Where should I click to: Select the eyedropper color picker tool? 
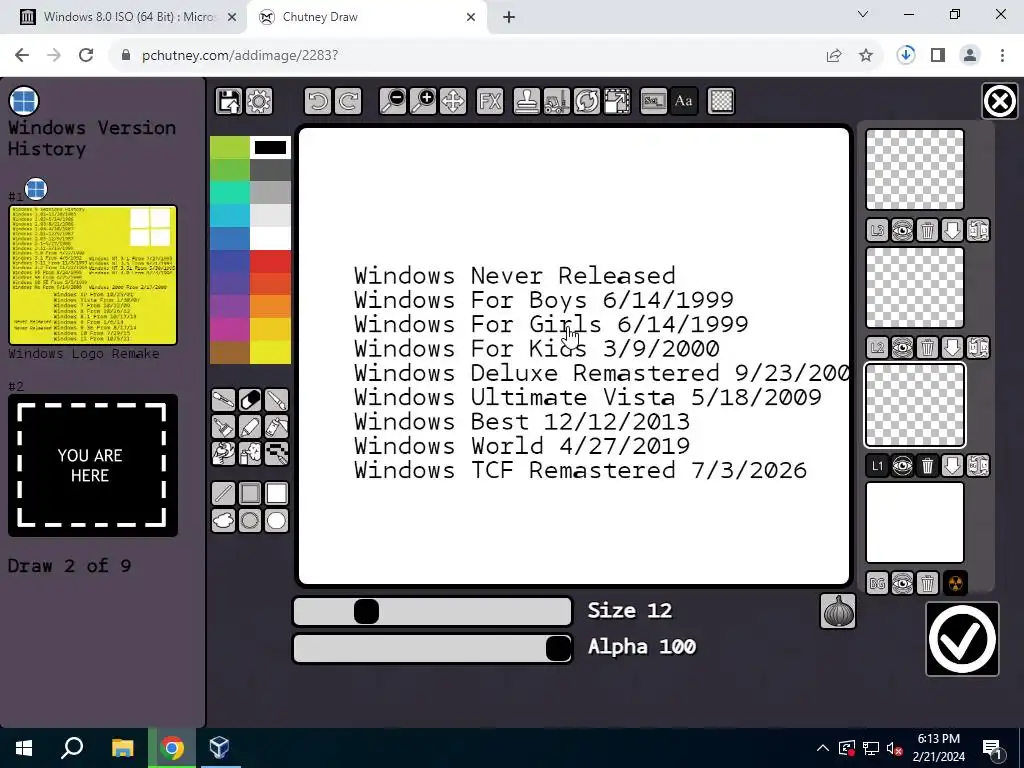pyautogui.click(x=223, y=400)
